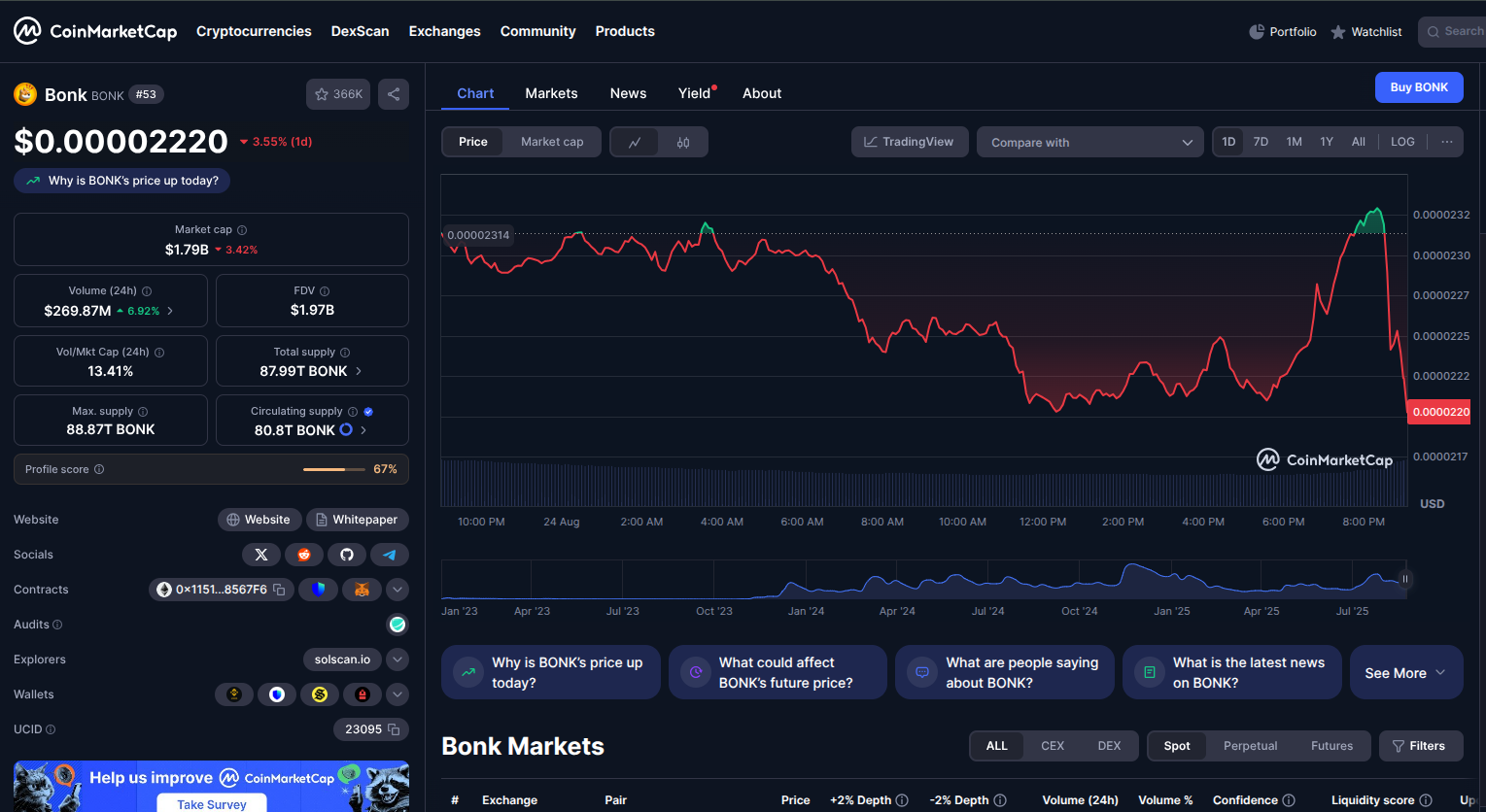Show info tooltip for FDV
1486x812 pixels.
[x=325, y=291]
